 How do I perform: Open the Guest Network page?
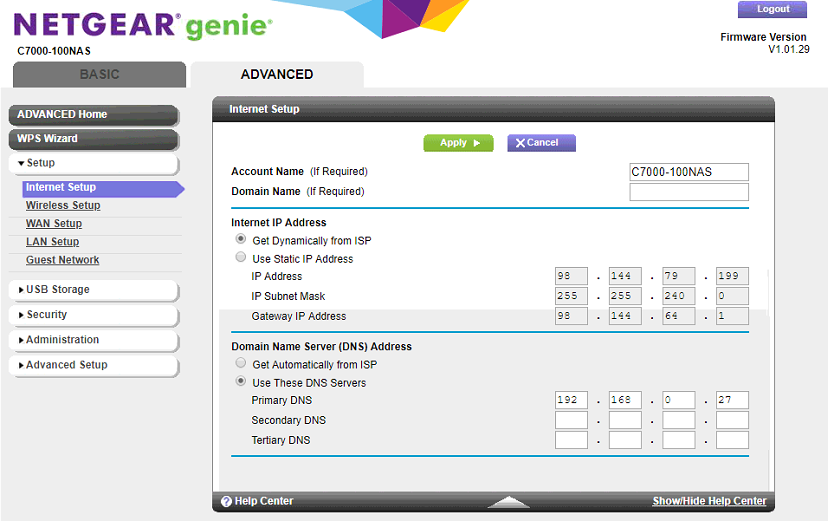pos(63,260)
